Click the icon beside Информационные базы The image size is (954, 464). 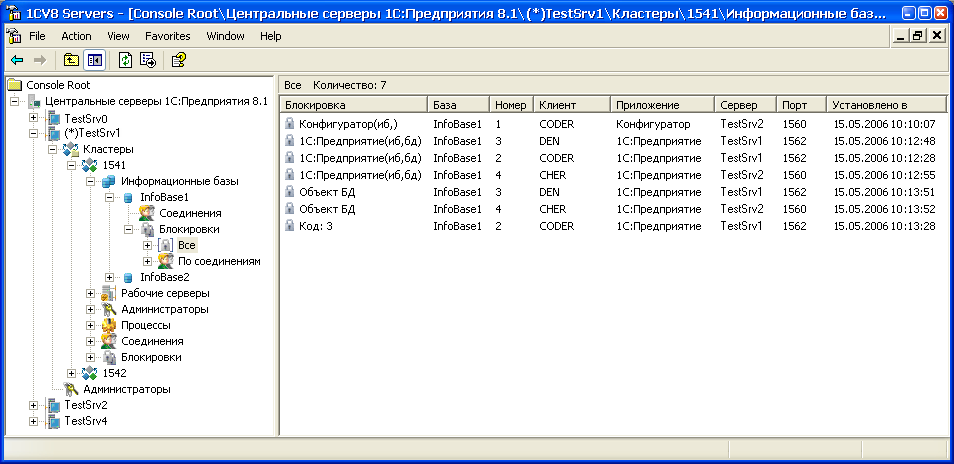(x=108, y=181)
